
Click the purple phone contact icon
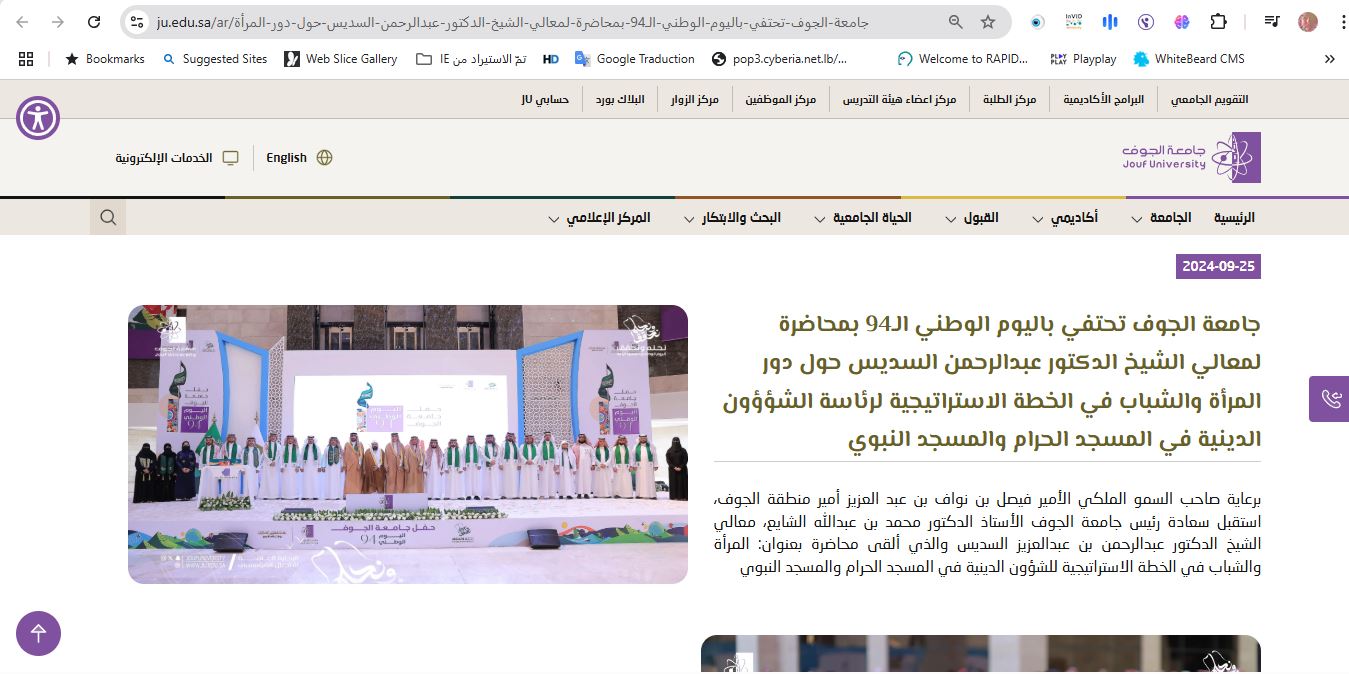(1330, 399)
